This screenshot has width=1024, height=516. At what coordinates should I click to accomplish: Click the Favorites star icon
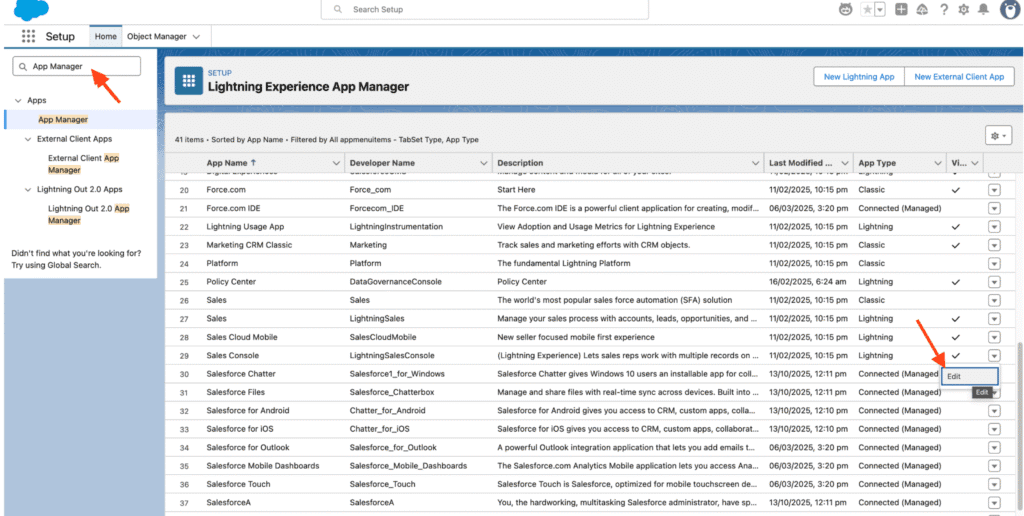869,10
